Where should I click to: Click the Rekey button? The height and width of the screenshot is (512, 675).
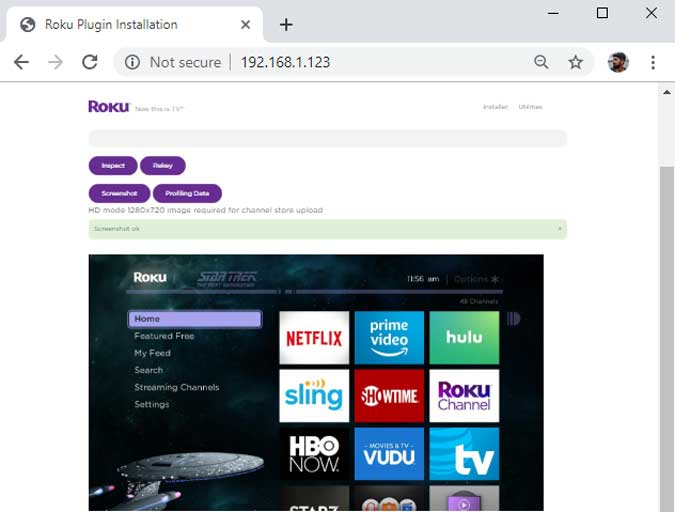[x=163, y=165]
